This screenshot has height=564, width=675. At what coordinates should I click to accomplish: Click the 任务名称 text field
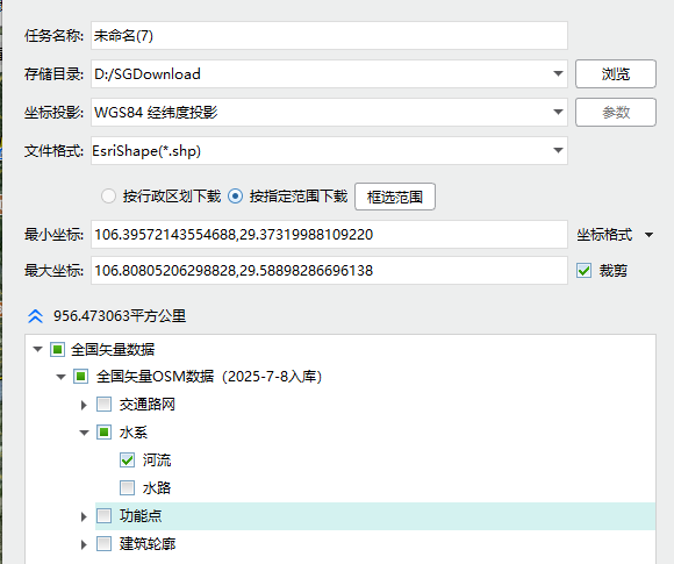tap(328, 36)
